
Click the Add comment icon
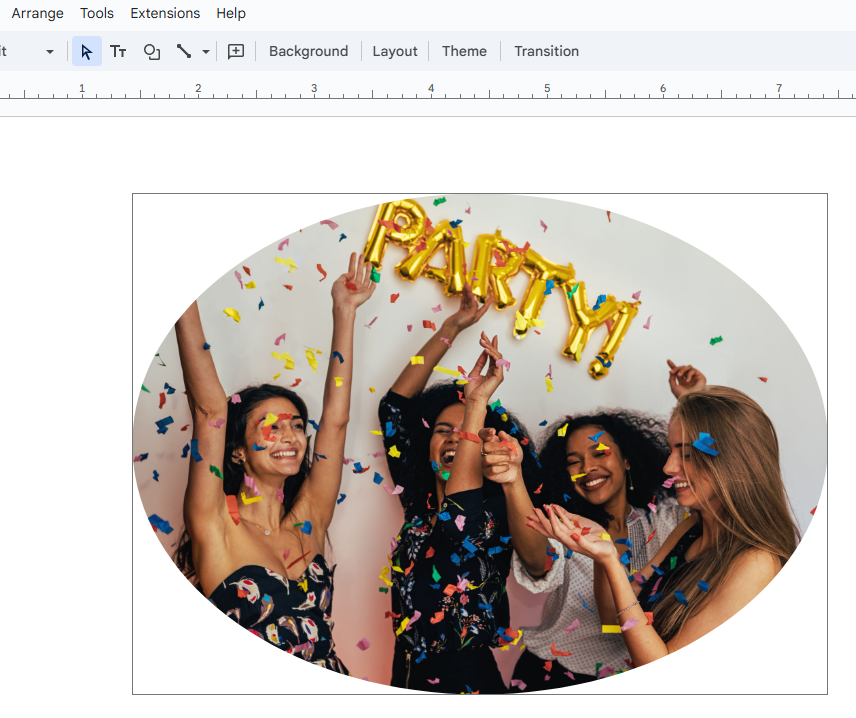236,52
